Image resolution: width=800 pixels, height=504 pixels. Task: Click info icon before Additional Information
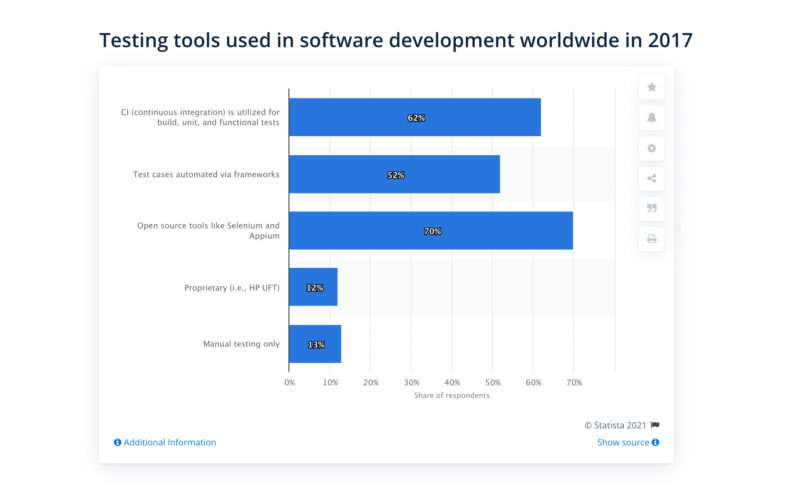118,442
